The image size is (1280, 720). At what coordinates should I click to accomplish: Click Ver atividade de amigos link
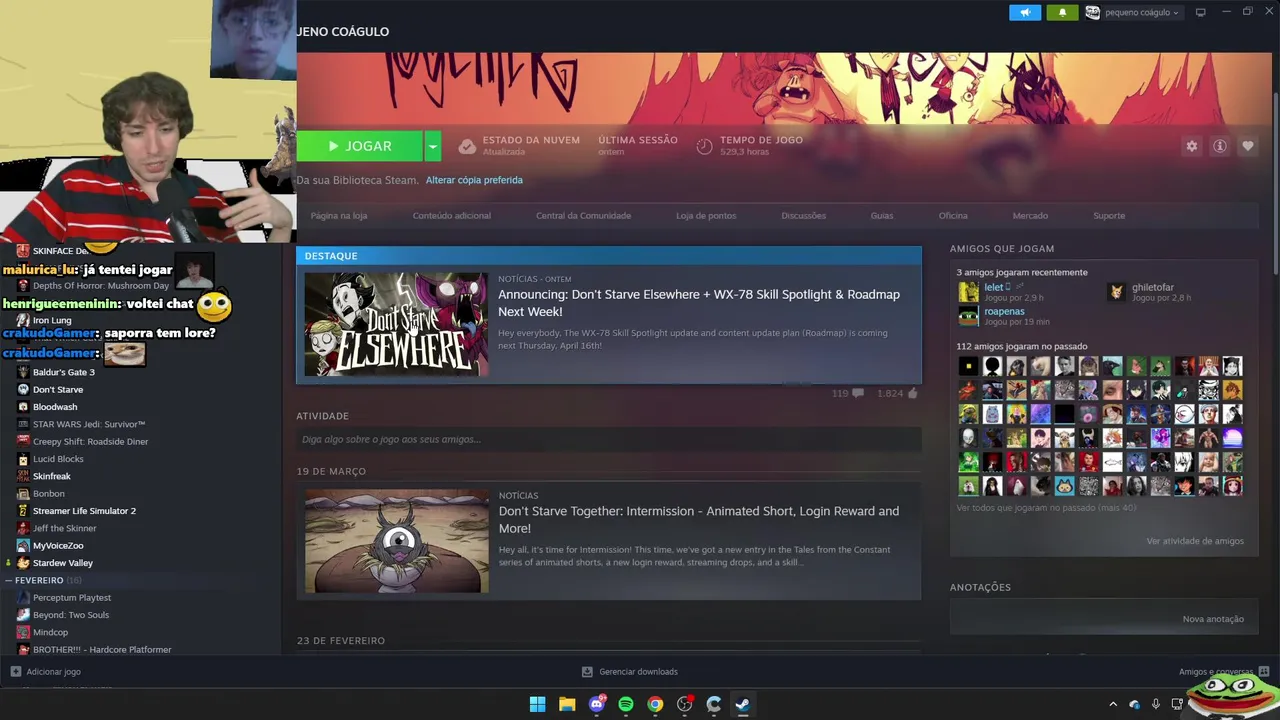tap(1195, 541)
